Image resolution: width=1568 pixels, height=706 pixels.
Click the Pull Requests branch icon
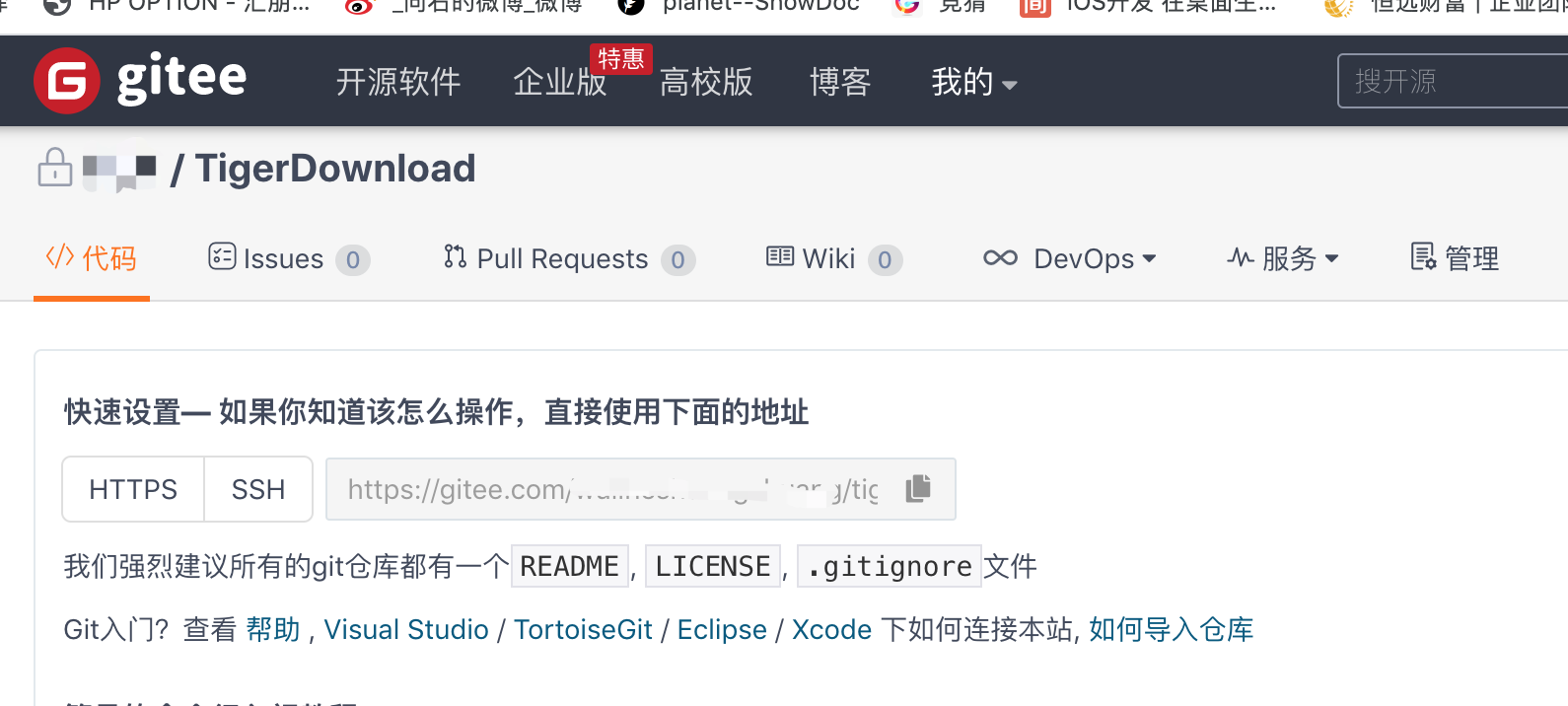[455, 257]
